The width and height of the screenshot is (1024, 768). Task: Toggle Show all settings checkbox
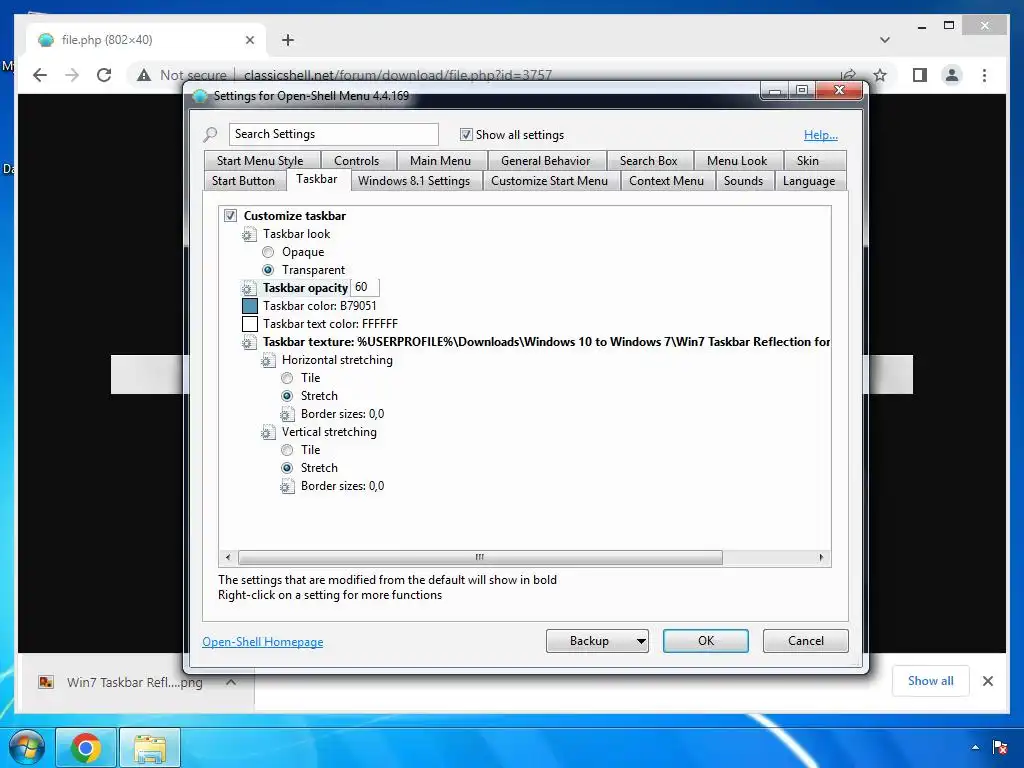click(x=466, y=135)
